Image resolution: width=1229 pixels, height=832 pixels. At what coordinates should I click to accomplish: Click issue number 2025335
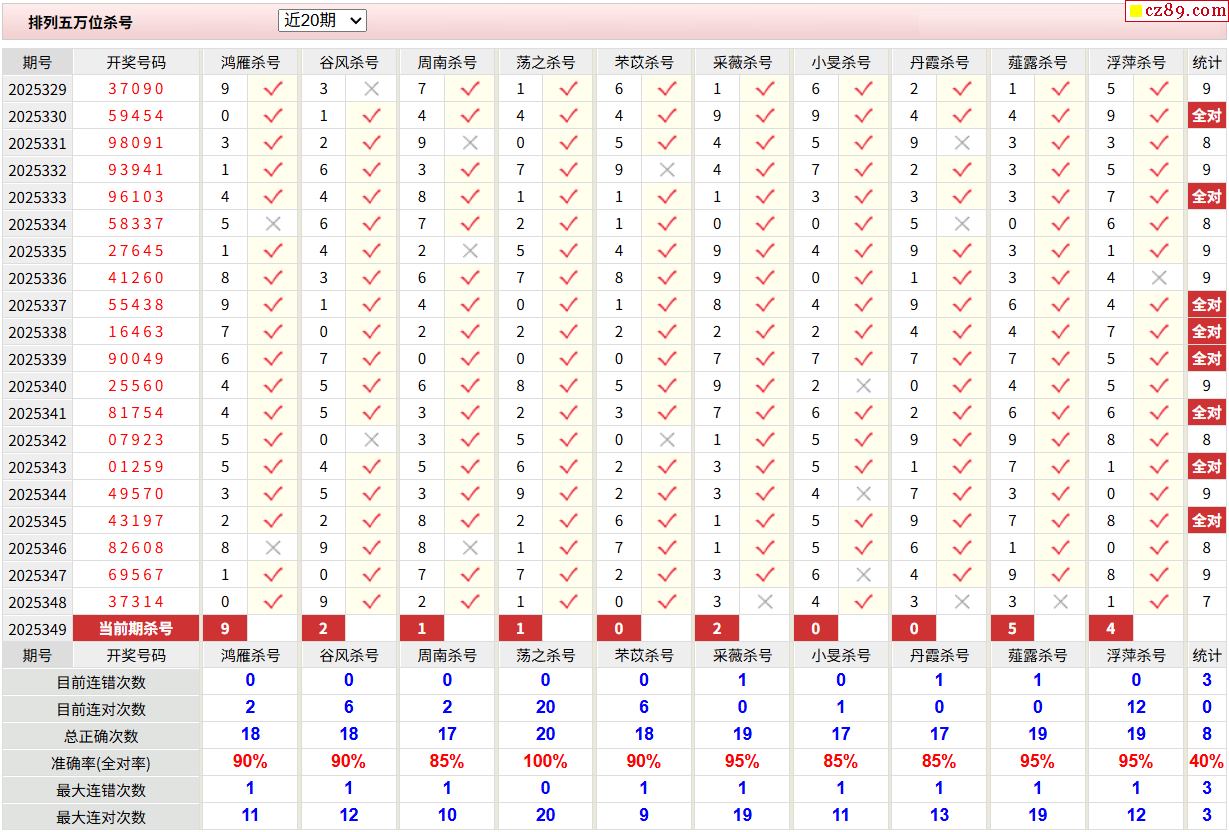(37, 252)
